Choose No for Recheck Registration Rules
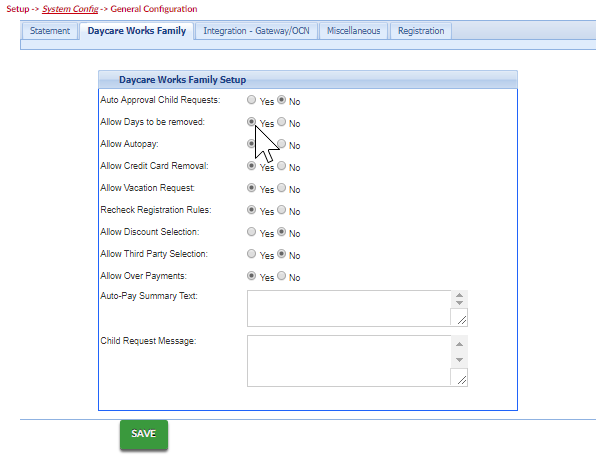 coord(281,210)
